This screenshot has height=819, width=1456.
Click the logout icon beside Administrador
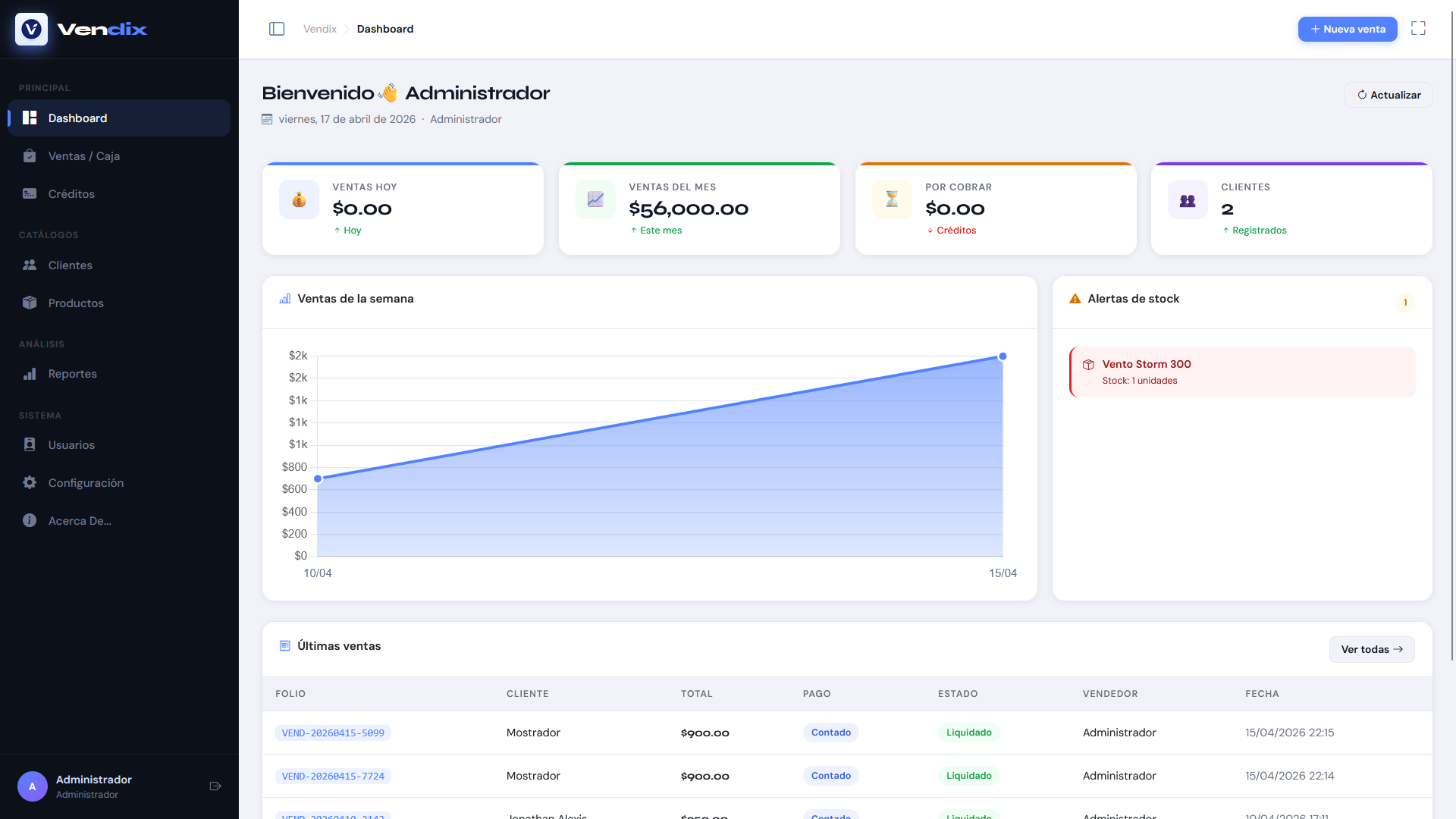[215, 786]
